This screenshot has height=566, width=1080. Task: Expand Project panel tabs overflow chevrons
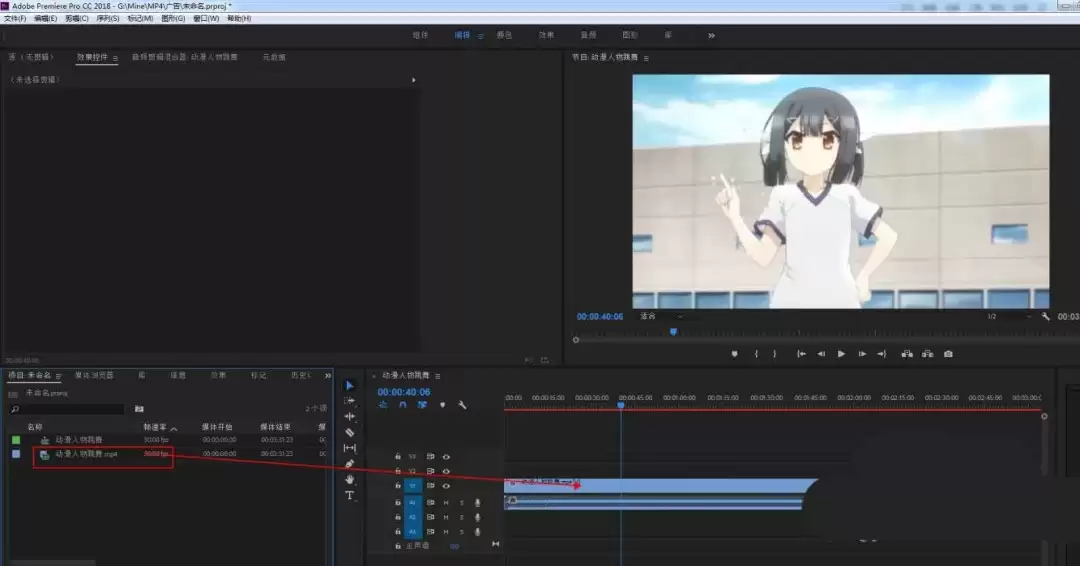328,375
